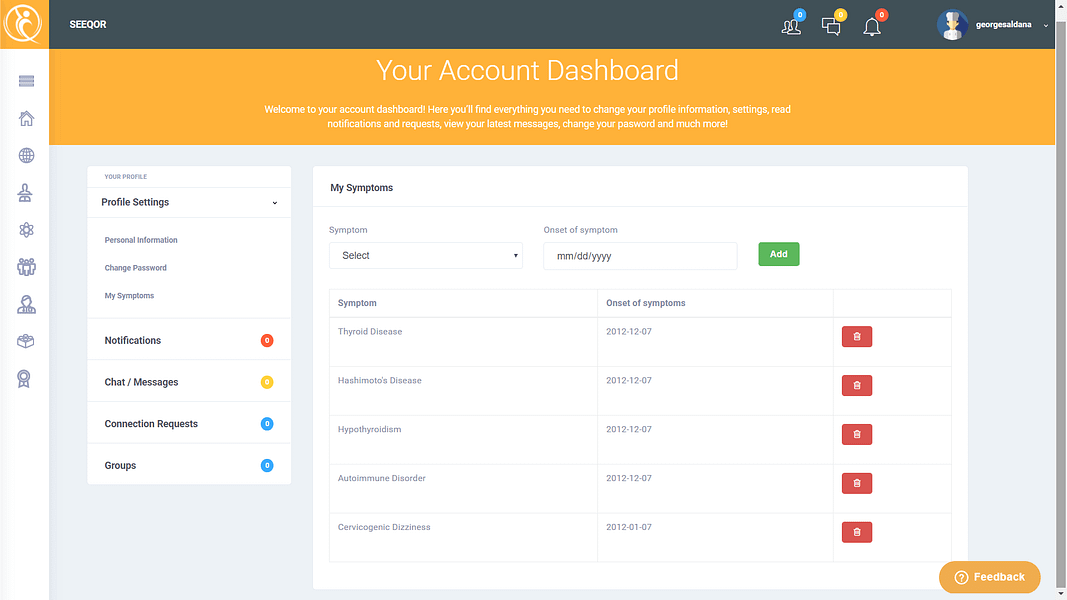
Task: Click the blue Connection Requests count badge
Action: (267, 424)
